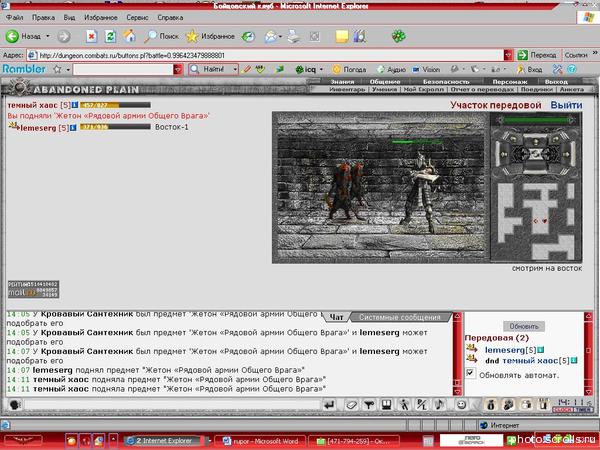This screenshot has height=450, width=600.
Task: Open the Знания game menu
Action: [x=342, y=82]
